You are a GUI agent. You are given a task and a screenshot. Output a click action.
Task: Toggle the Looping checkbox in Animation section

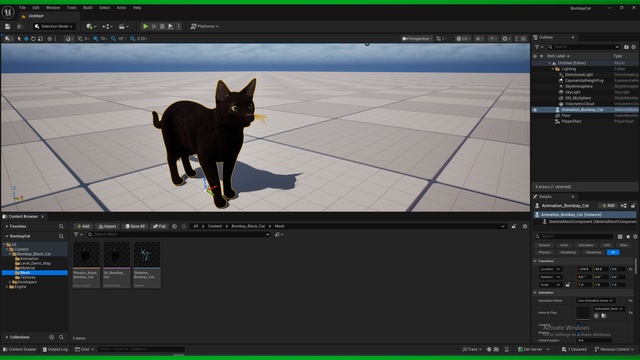point(579,325)
